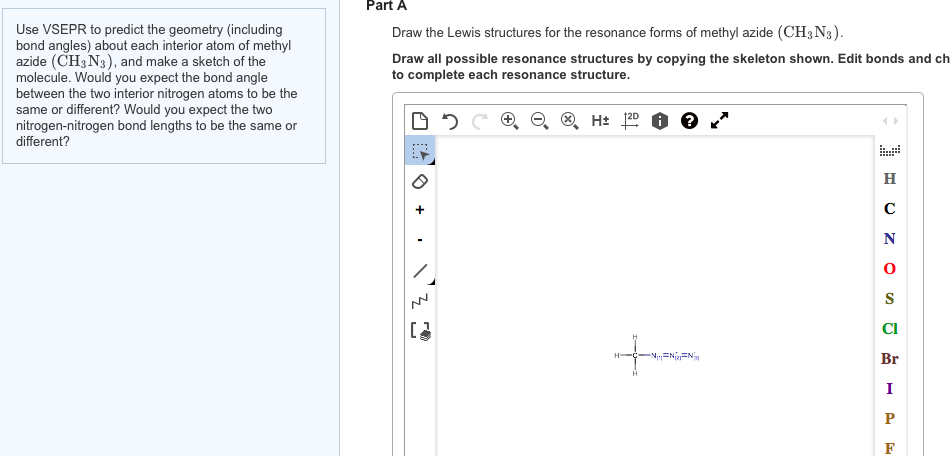The height and width of the screenshot is (456, 950).
Task: Click the New document icon
Action: pos(420,121)
